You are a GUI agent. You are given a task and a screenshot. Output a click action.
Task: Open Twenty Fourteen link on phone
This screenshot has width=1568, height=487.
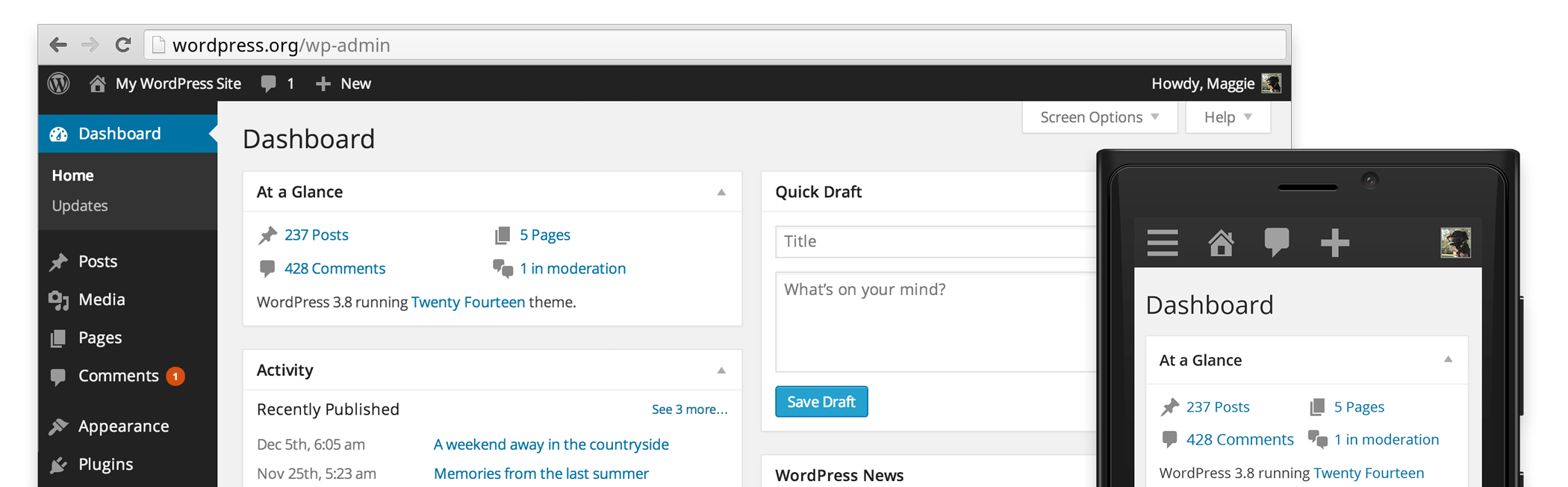(x=1369, y=473)
